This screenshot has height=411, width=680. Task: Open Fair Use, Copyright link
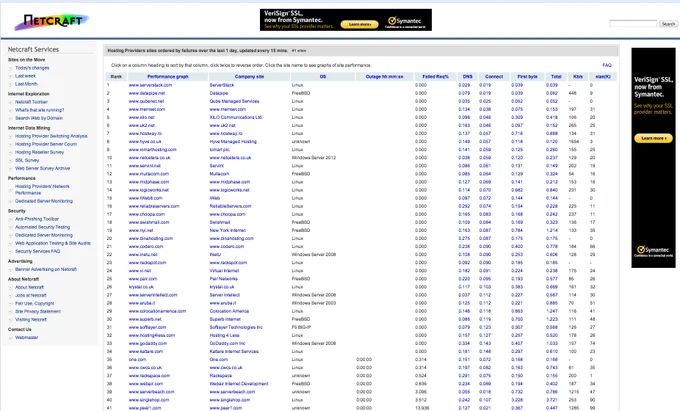tap(35, 303)
